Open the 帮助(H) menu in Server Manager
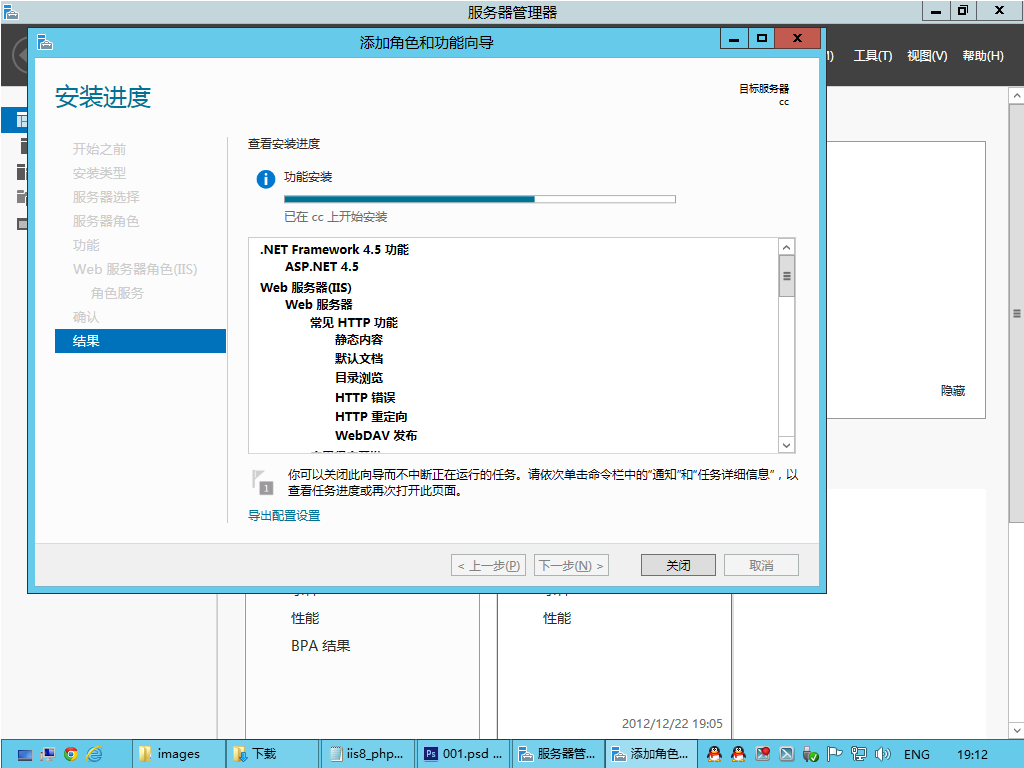Screen dimensions: 1024x768 coord(983,56)
